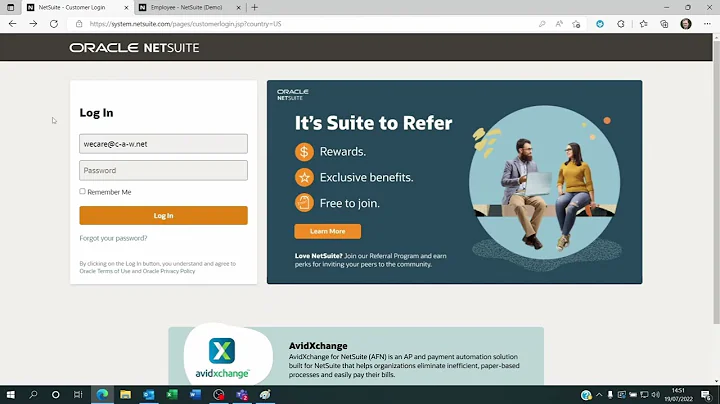
Task: View site info via the padlock icon
Action: (79, 24)
